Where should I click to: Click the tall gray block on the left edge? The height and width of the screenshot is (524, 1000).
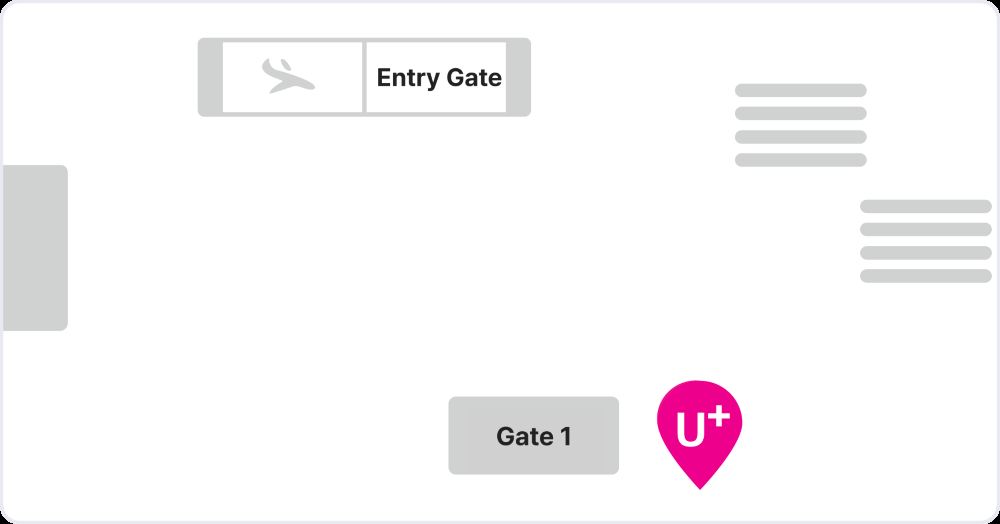click(x=35, y=247)
